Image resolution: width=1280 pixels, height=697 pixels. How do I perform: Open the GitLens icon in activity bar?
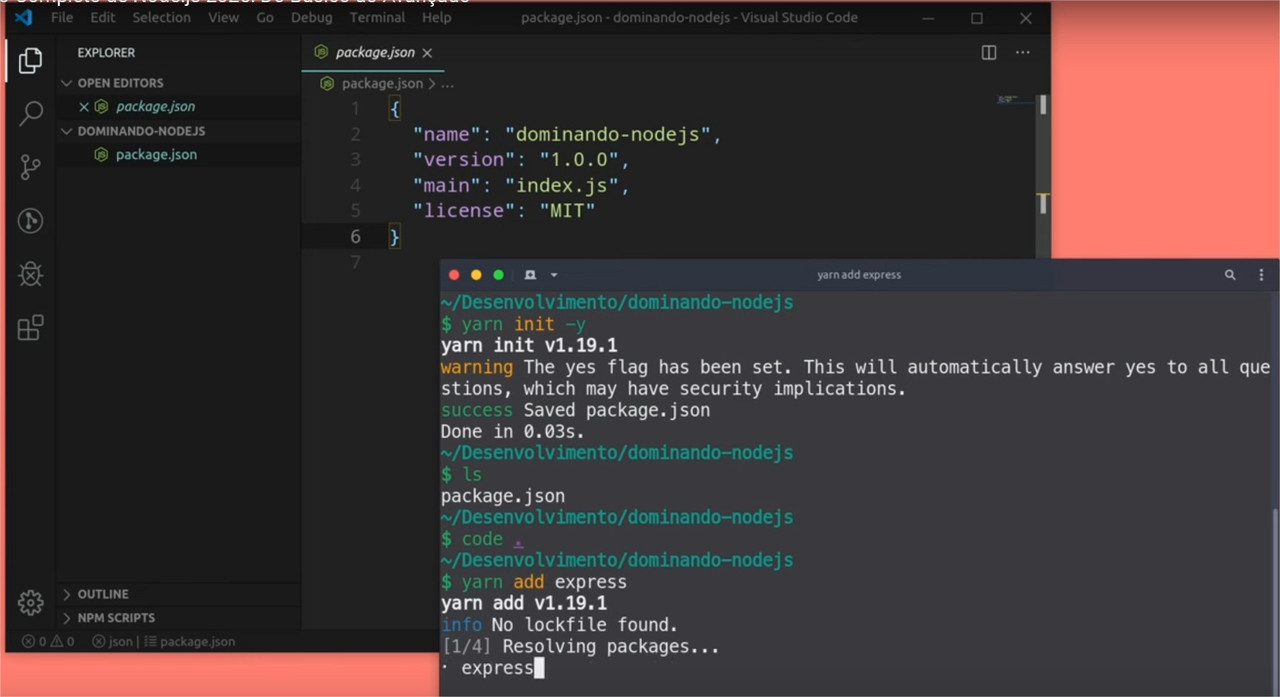30,221
